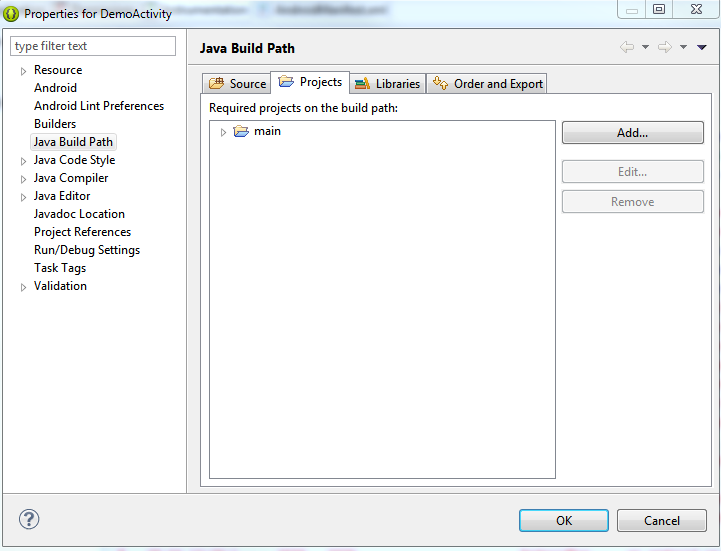
Task: Click the Edit... button
Action: [x=633, y=172]
